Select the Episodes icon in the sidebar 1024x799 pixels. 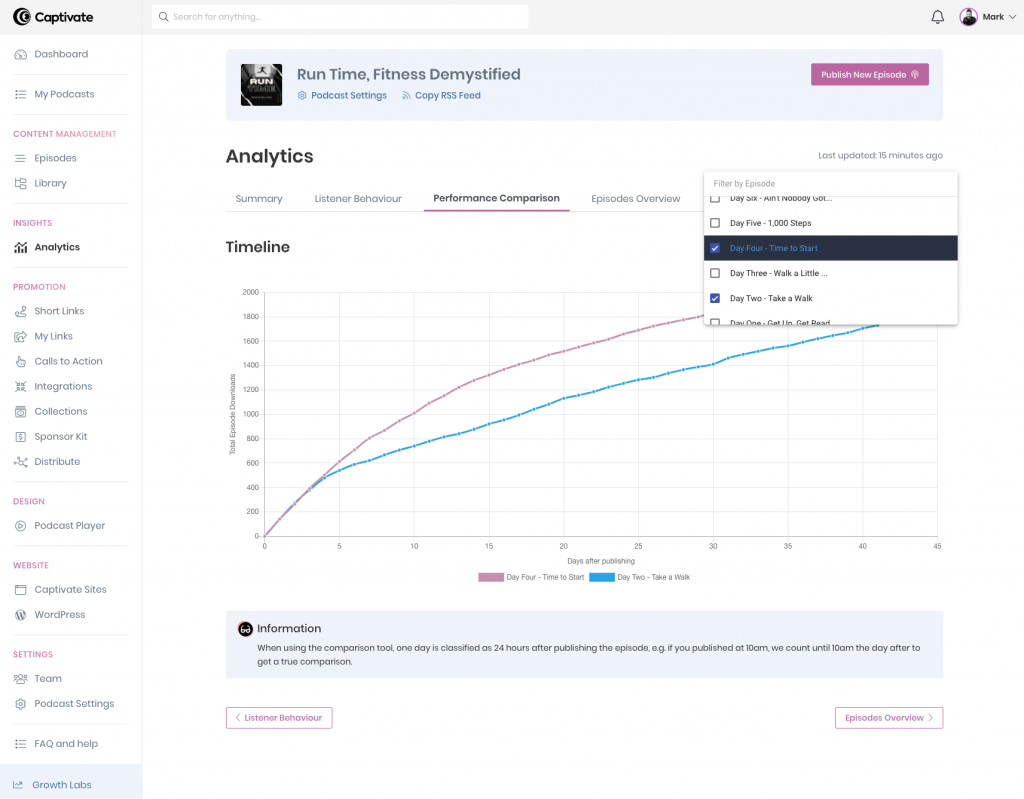pyautogui.click(x=22, y=157)
